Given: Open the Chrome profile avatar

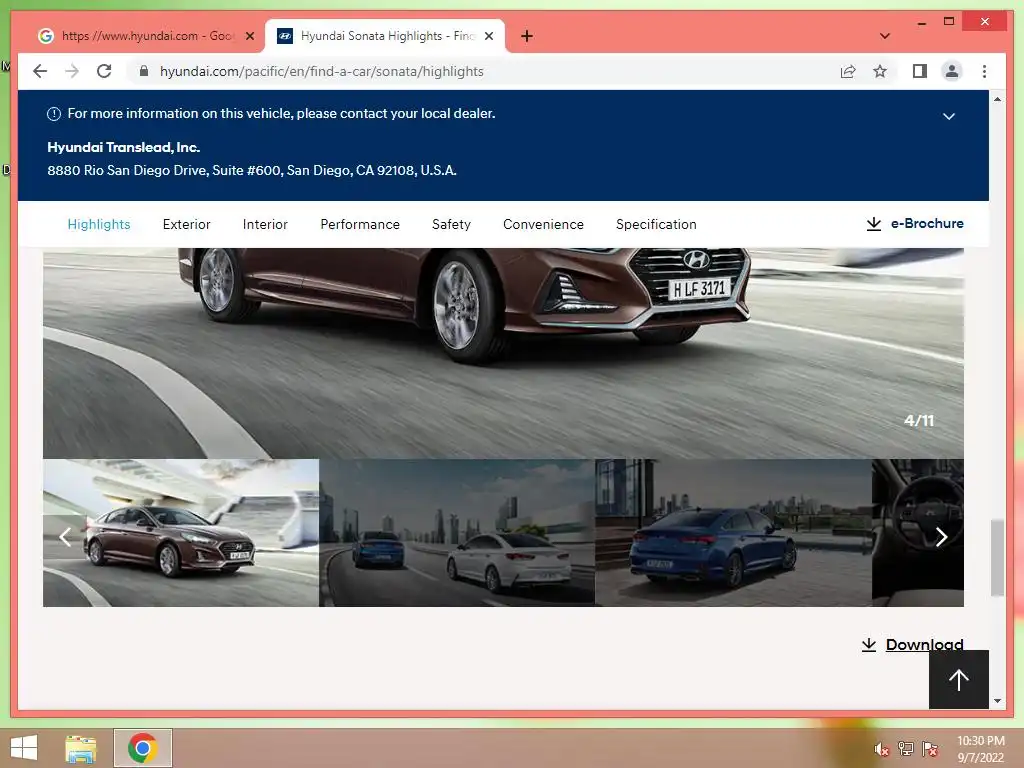Looking at the screenshot, I should (x=952, y=71).
